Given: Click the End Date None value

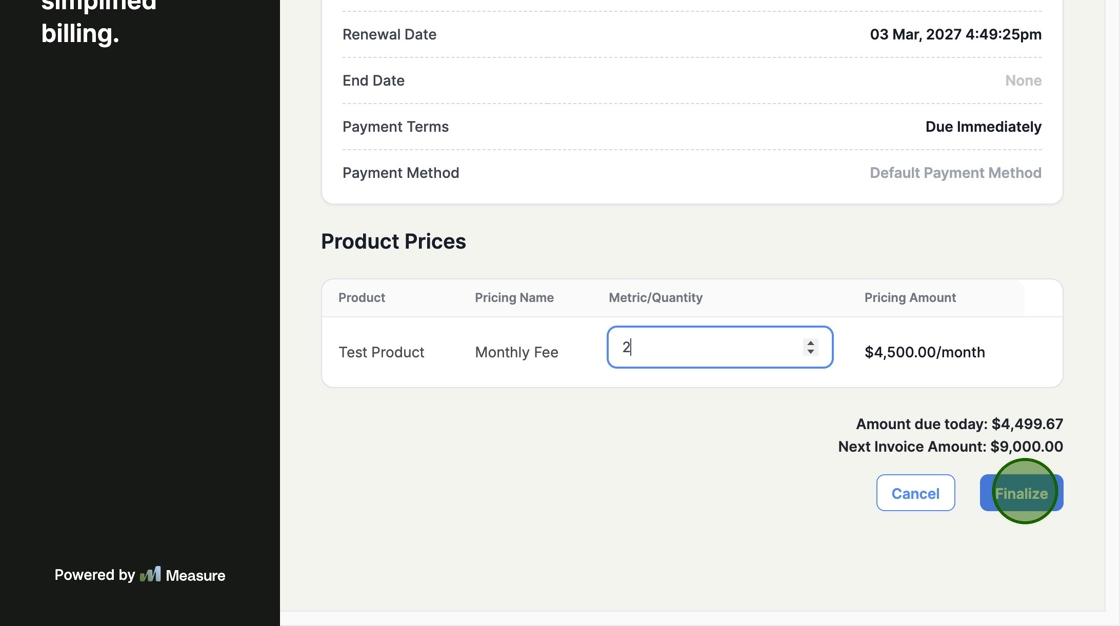Looking at the screenshot, I should 1023,81.
